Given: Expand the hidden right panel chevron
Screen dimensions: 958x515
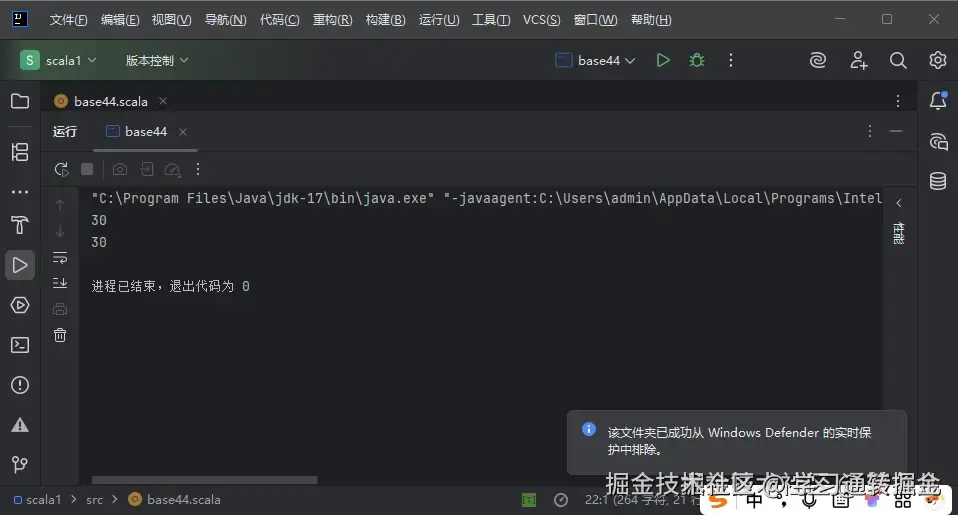Looking at the screenshot, I should point(899,203).
